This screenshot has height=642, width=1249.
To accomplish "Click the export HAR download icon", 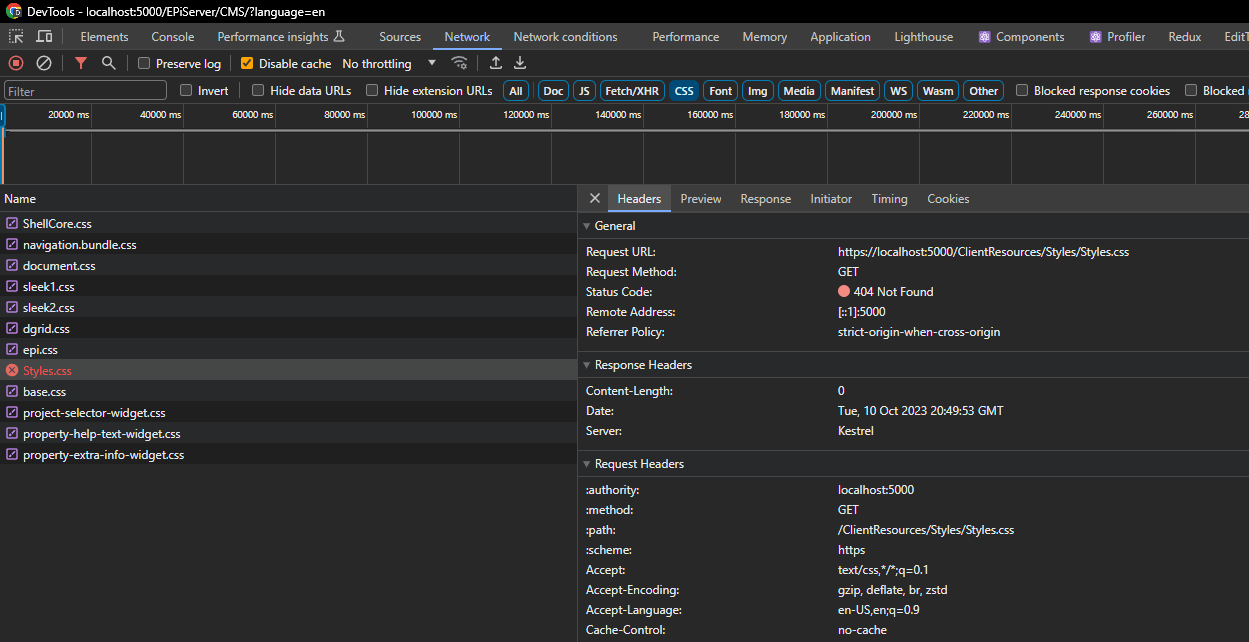I will [520, 63].
